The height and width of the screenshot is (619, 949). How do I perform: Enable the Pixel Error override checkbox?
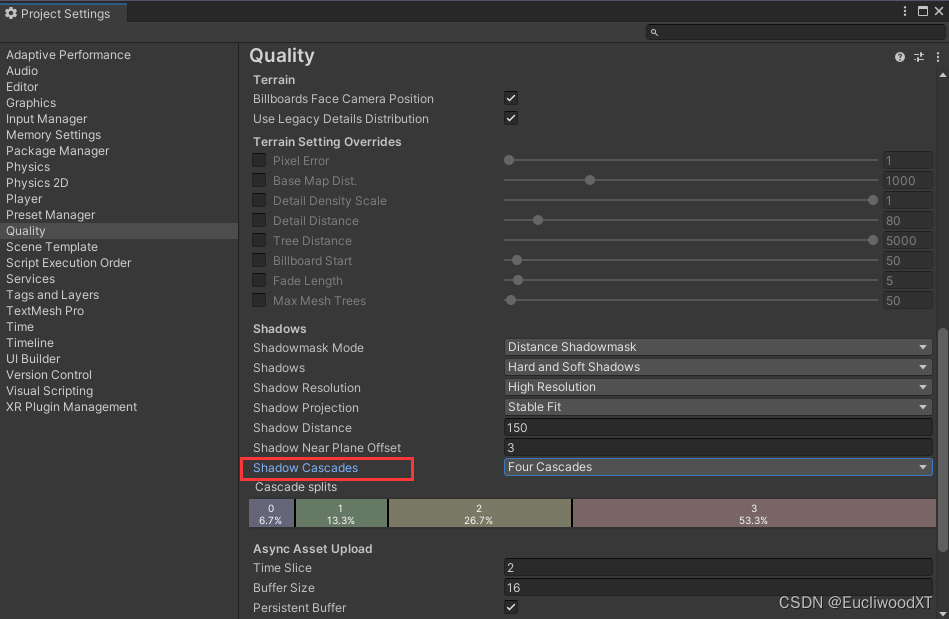pyautogui.click(x=259, y=160)
